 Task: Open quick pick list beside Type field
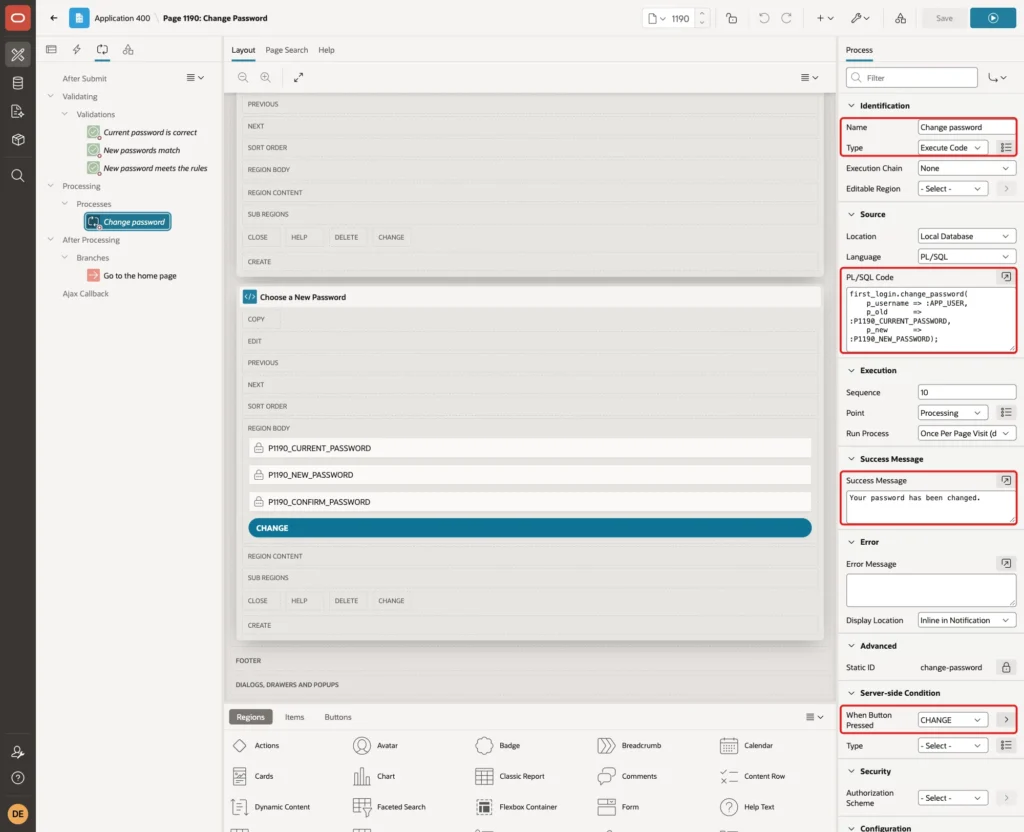(x=1006, y=148)
